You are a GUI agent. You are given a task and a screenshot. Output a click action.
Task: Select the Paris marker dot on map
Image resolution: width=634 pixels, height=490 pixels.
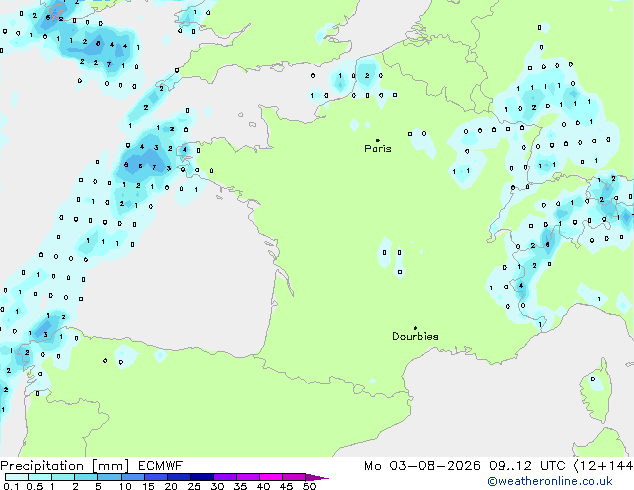coord(378,140)
